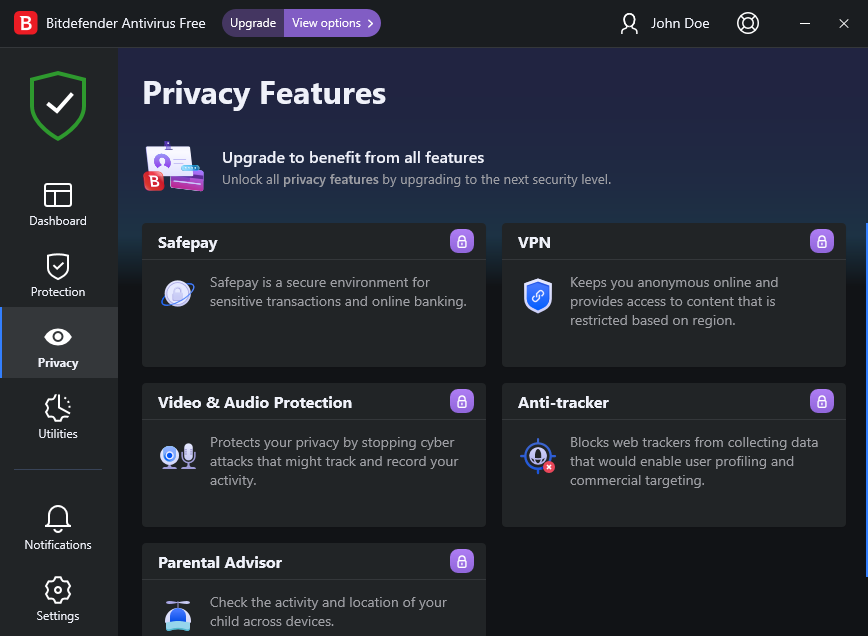Open Notifications bell in sidebar
Screen dimensions: 868x636
[58, 528]
